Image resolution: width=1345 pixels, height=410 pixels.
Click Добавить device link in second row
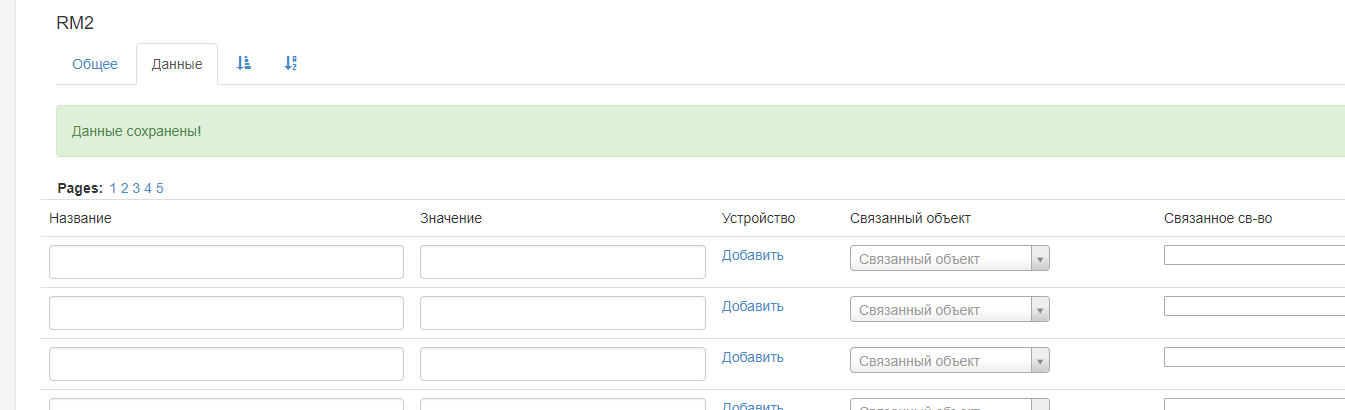point(752,306)
